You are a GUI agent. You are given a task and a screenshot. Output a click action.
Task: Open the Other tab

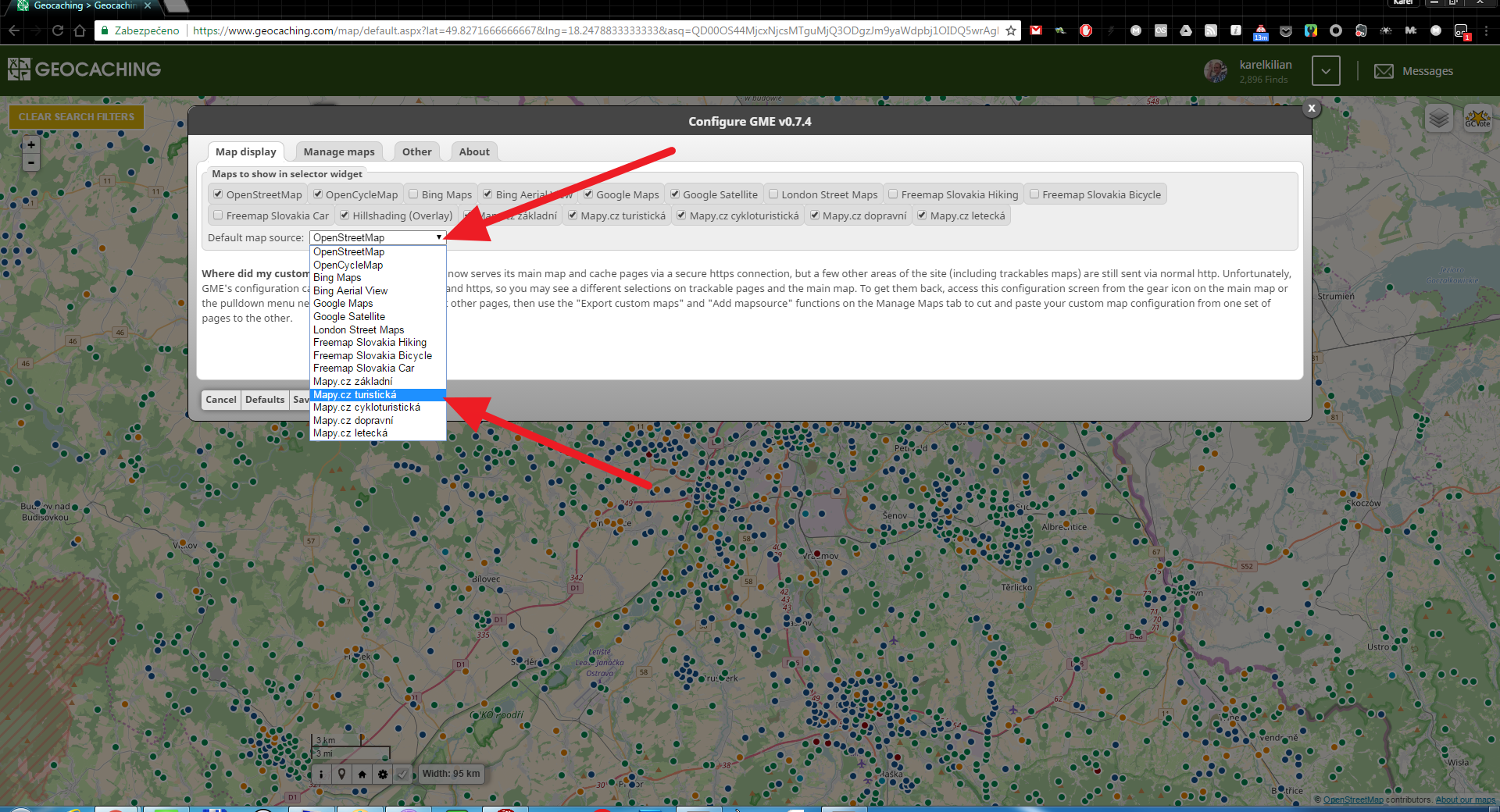point(417,151)
